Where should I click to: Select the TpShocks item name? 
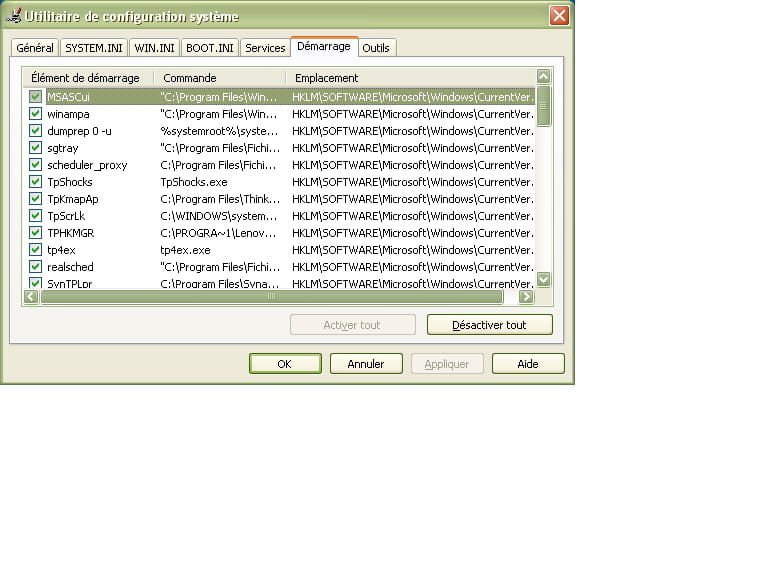(70, 182)
